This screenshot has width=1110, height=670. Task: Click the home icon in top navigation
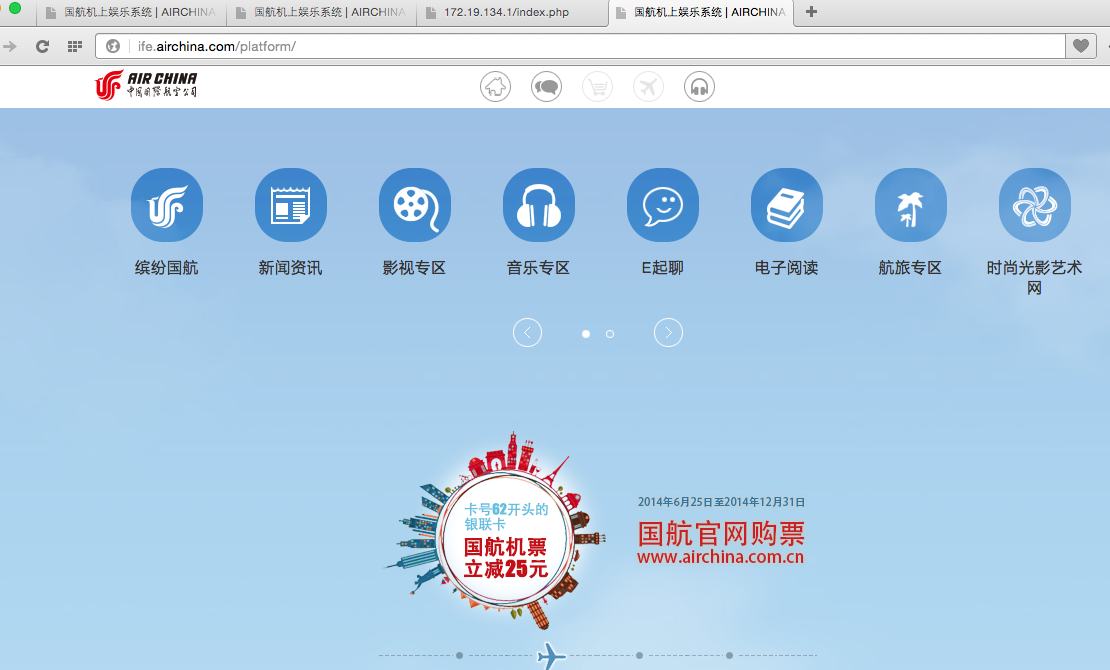pos(496,87)
